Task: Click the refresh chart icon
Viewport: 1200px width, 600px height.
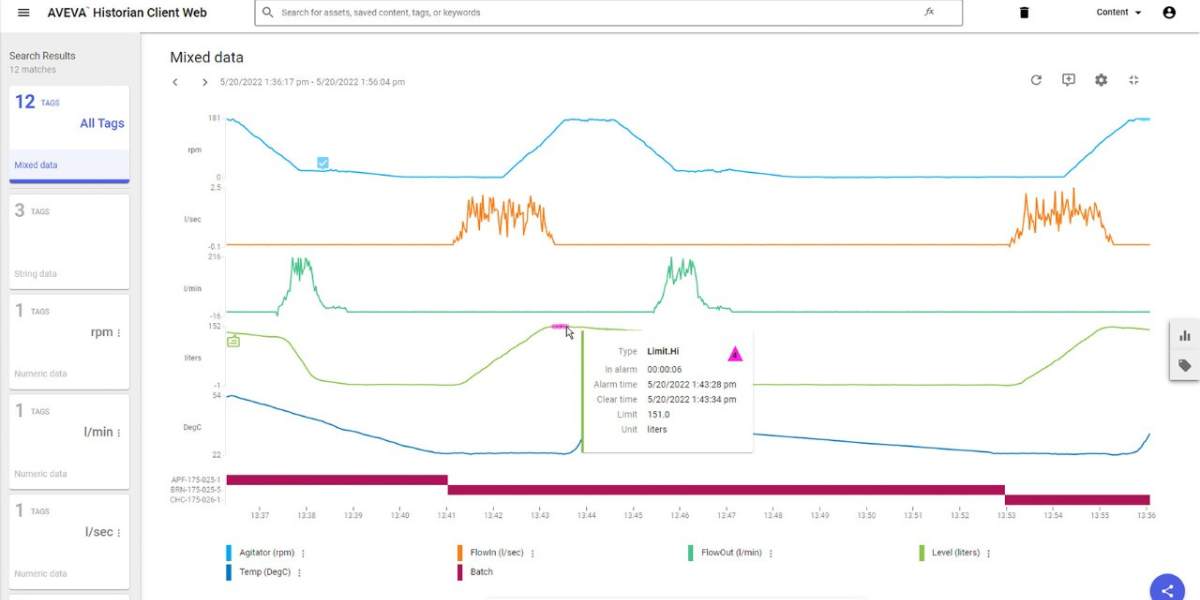Action: (x=1036, y=80)
